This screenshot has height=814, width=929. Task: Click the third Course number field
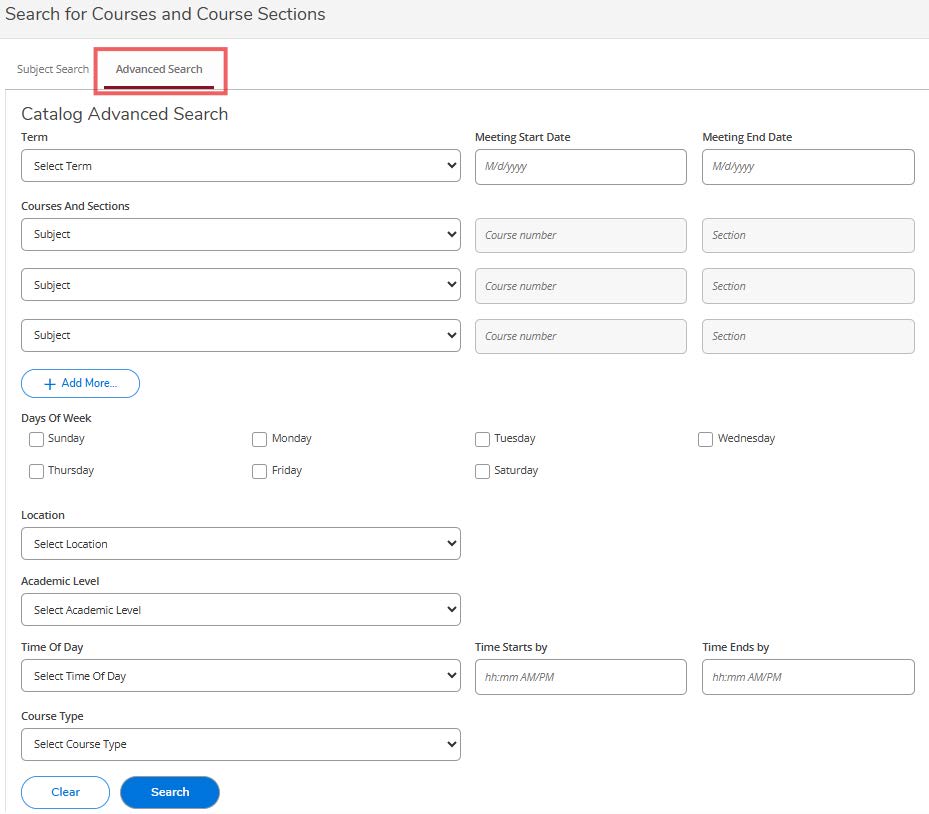pos(581,337)
